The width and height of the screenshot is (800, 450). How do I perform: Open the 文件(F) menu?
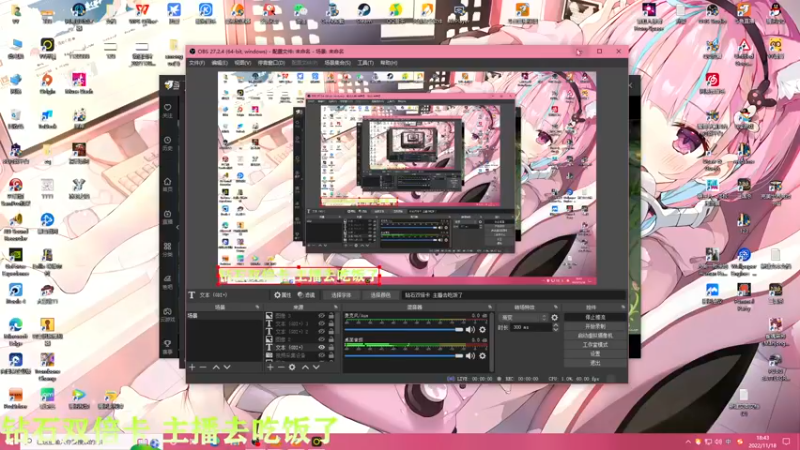(196, 63)
